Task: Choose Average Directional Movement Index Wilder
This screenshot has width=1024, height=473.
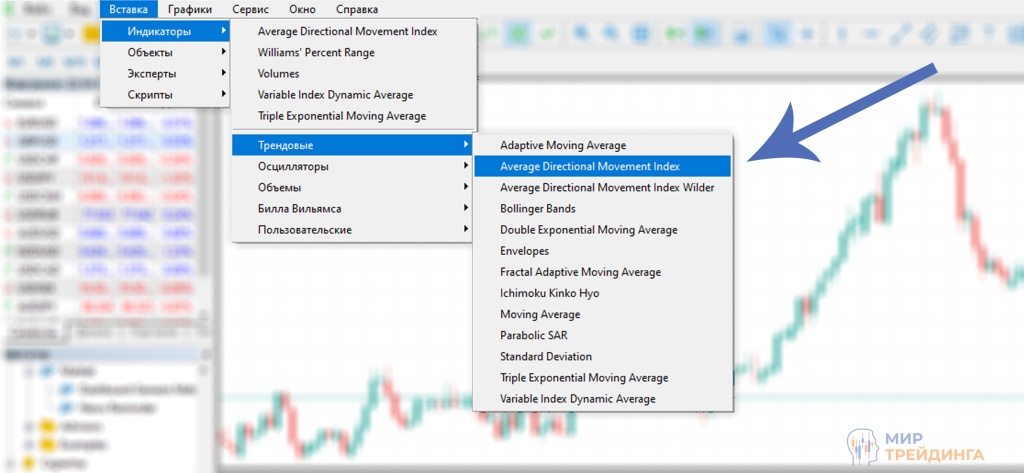Action: tap(607, 187)
